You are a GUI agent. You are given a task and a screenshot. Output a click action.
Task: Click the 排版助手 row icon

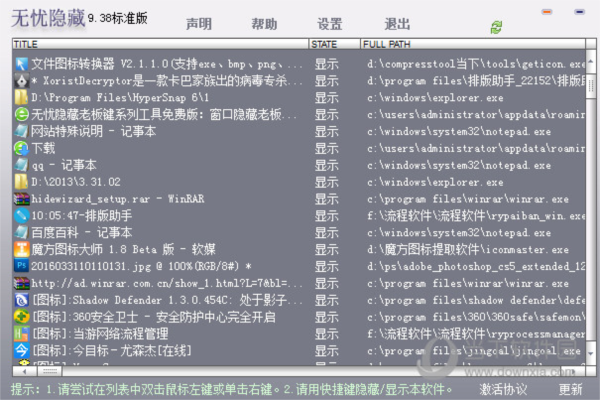(21, 215)
